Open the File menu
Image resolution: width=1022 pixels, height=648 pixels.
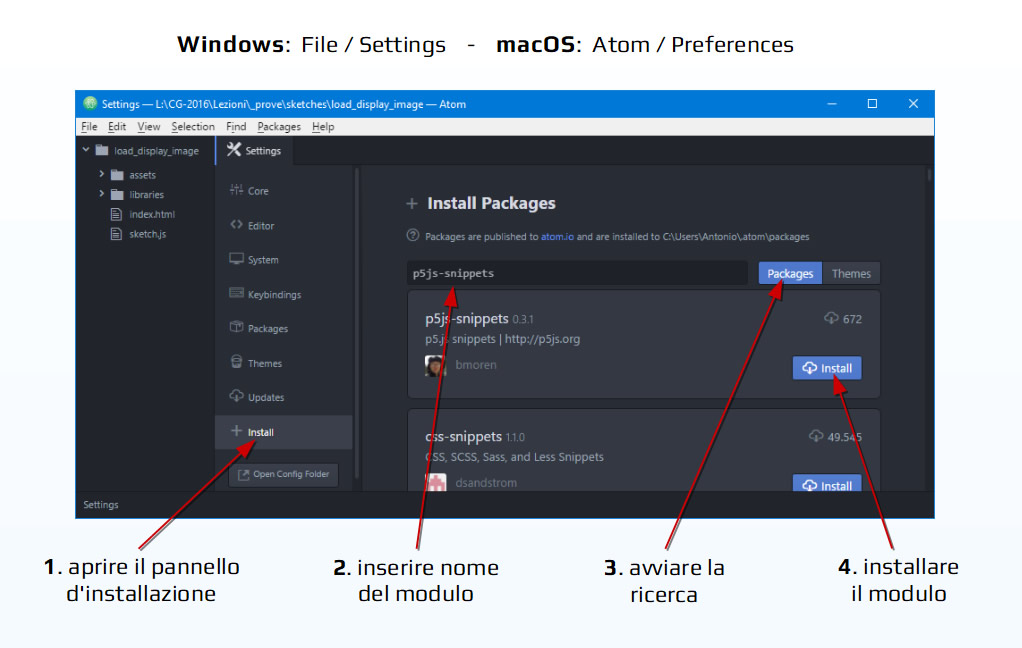coord(89,126)
